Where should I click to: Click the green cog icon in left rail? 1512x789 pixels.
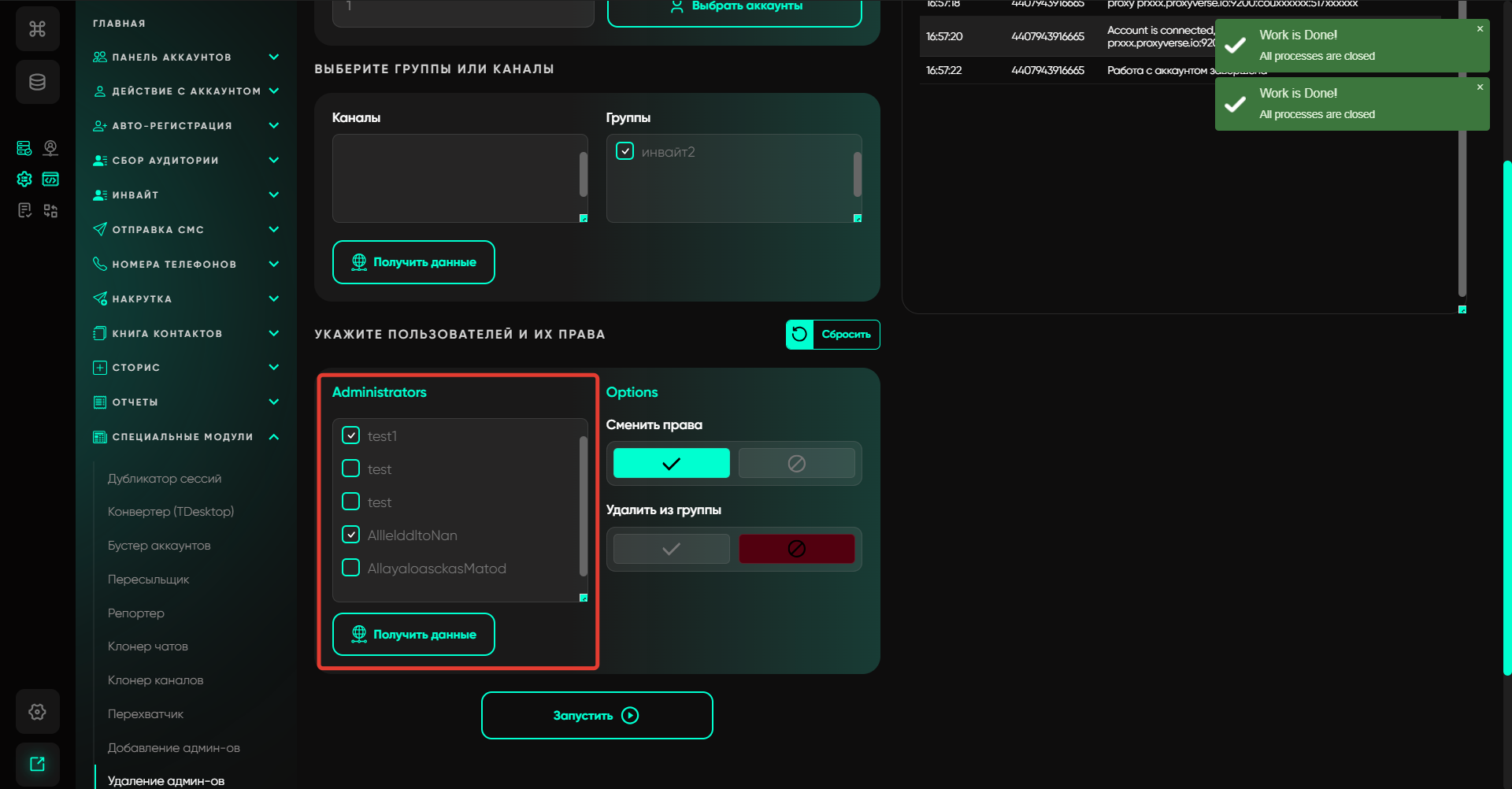24,180
